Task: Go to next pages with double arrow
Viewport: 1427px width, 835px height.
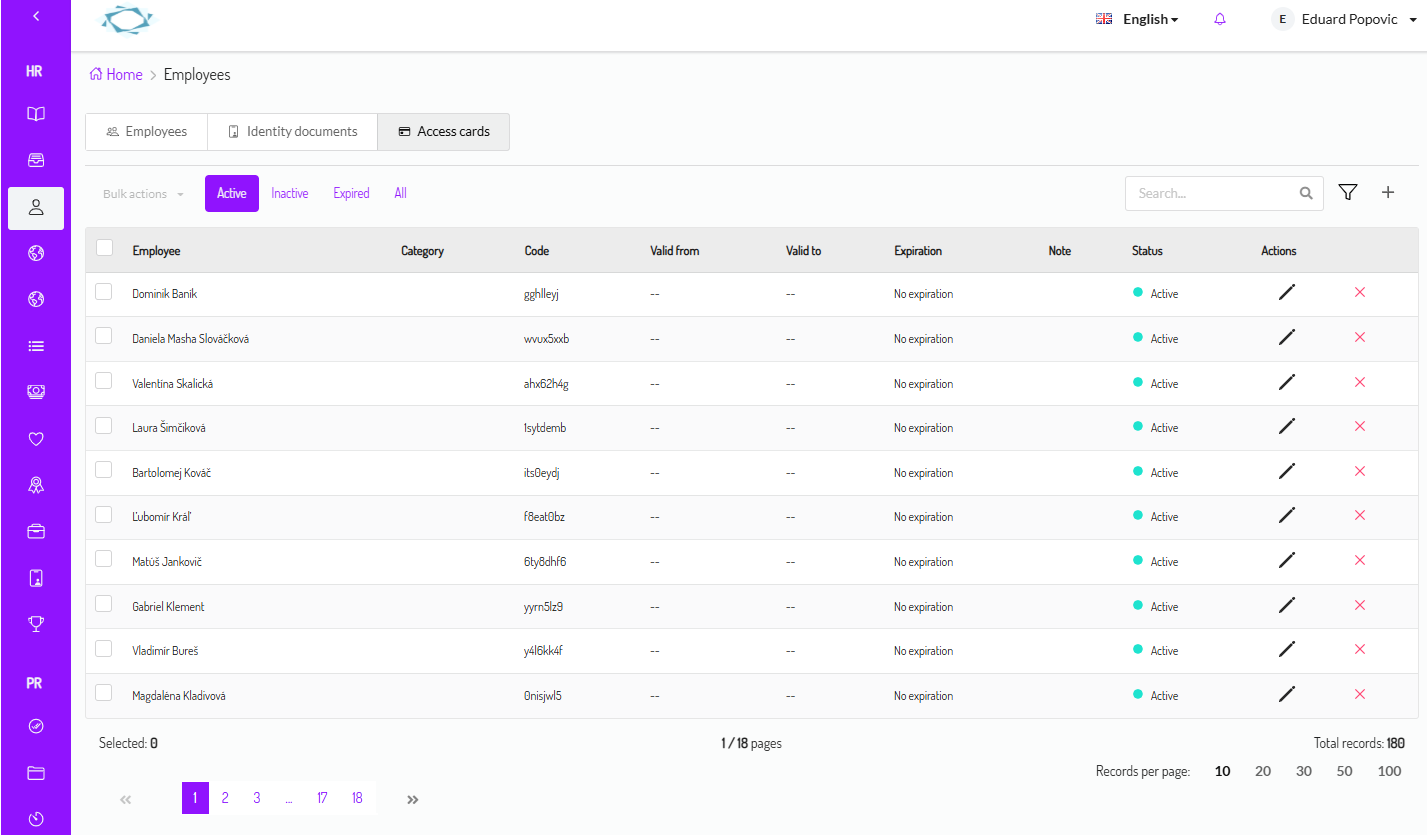Action: point(413,799)
